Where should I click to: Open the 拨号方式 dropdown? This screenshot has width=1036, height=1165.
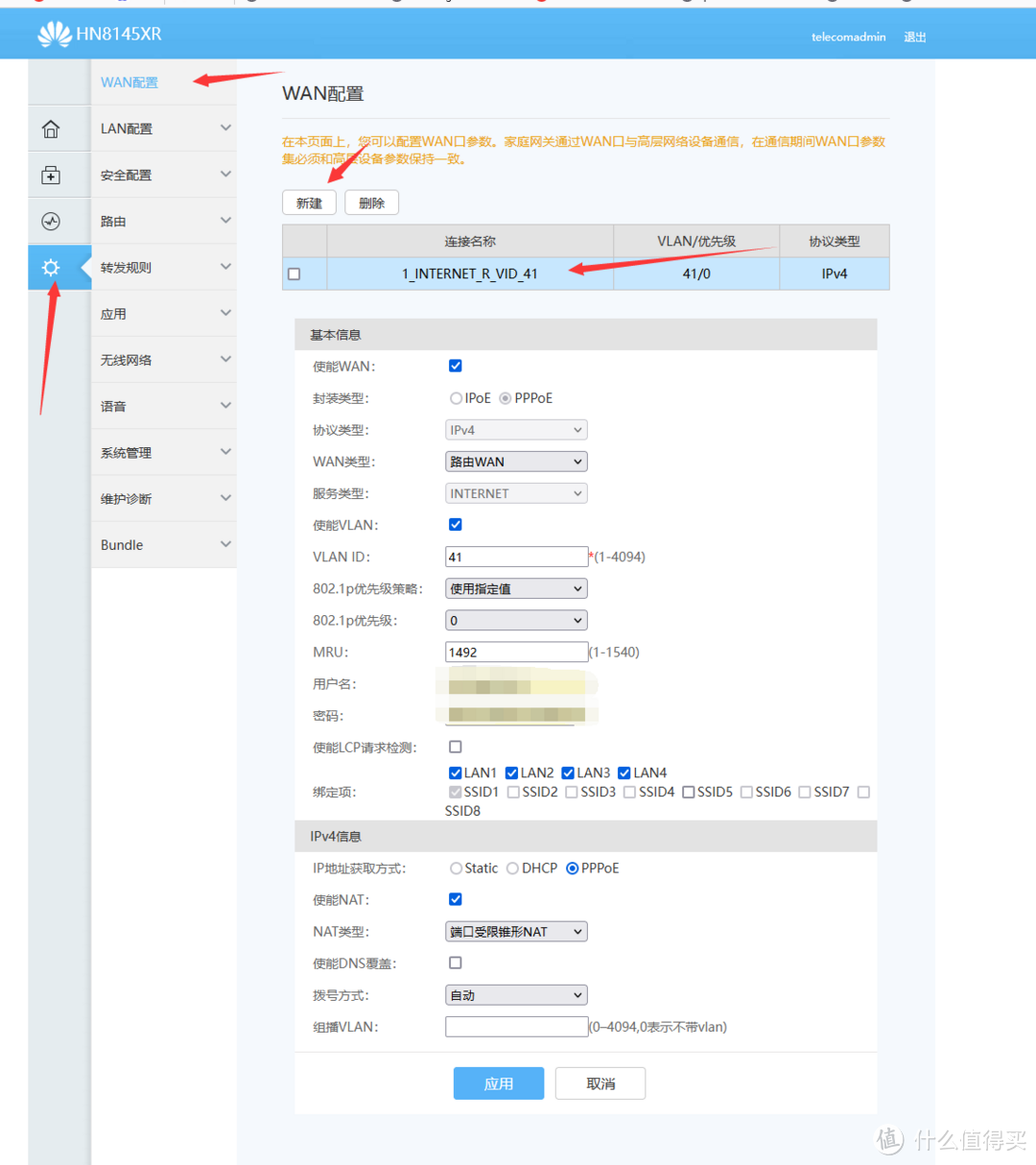(515, 994)
